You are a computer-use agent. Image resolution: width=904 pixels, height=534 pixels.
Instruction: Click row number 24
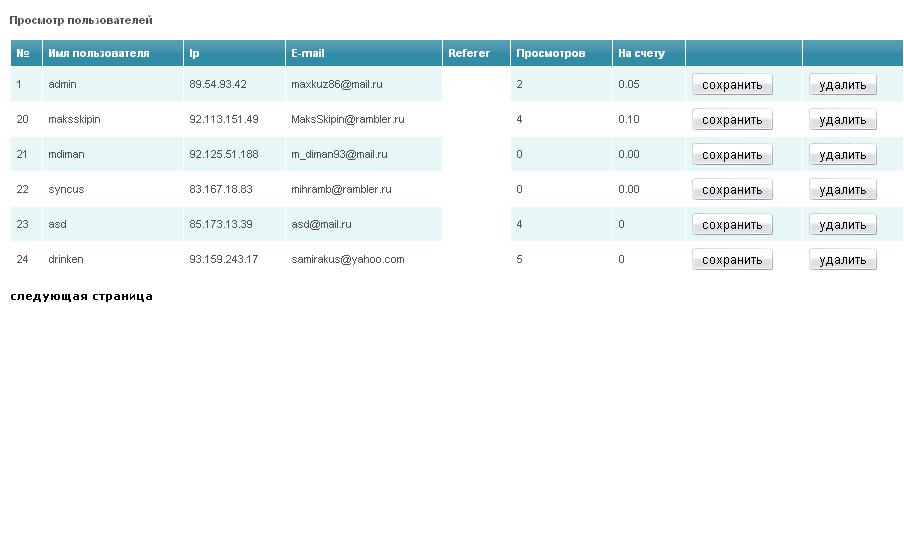[22, 259]
